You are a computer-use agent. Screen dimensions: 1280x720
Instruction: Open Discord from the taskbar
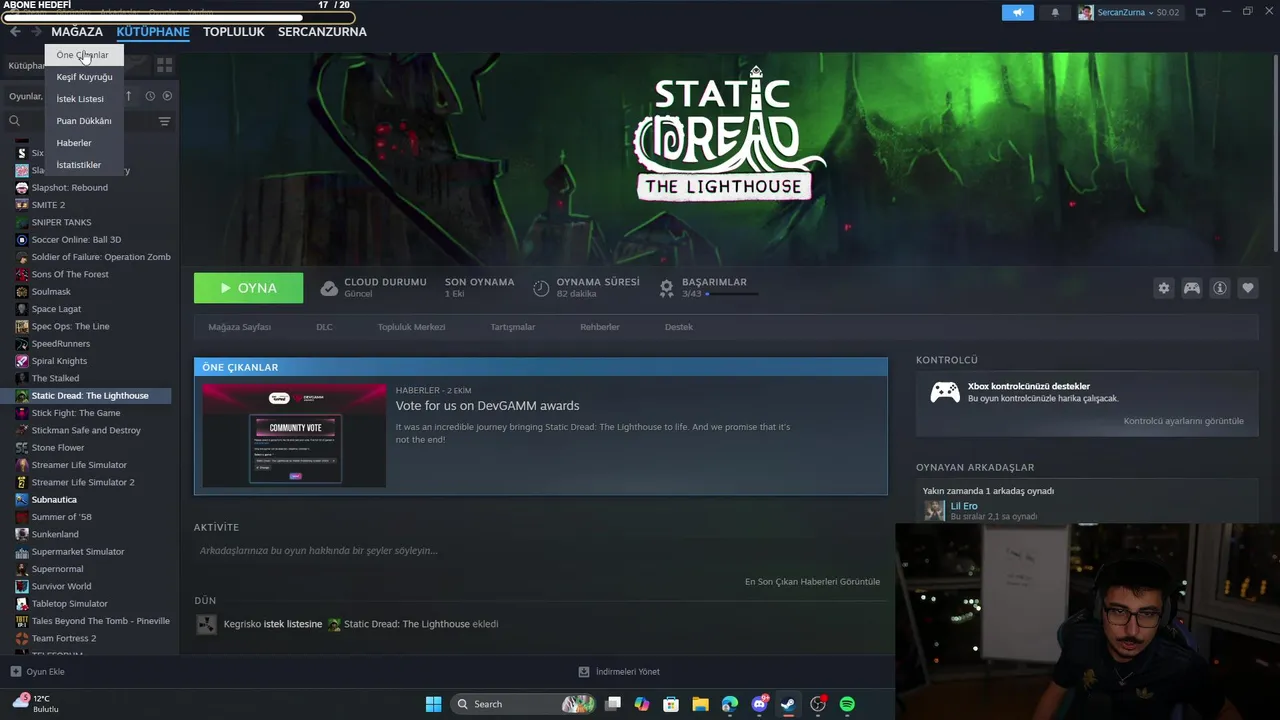point(759,704)
